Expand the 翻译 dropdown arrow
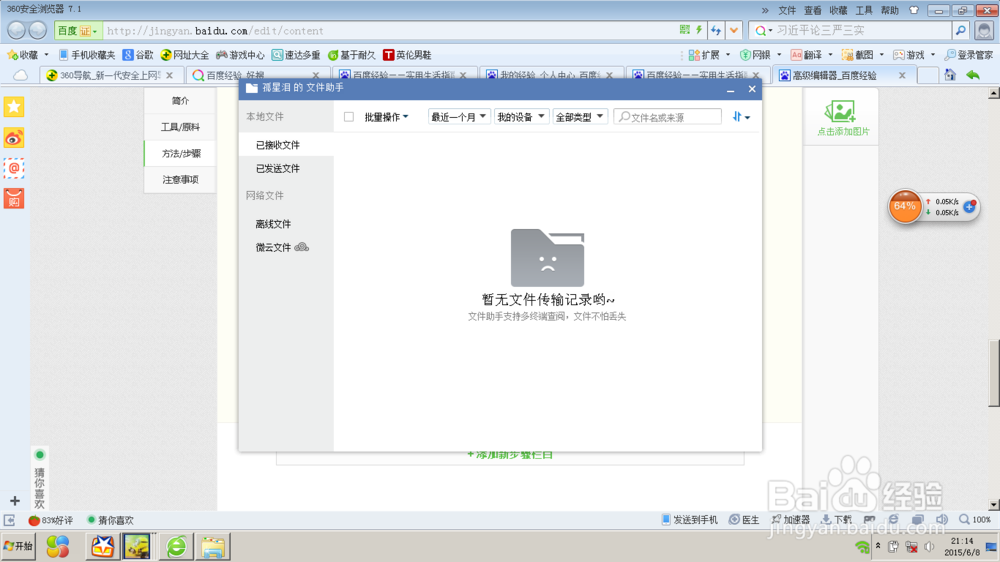1000x562 pixels. [x=830, y=55]
